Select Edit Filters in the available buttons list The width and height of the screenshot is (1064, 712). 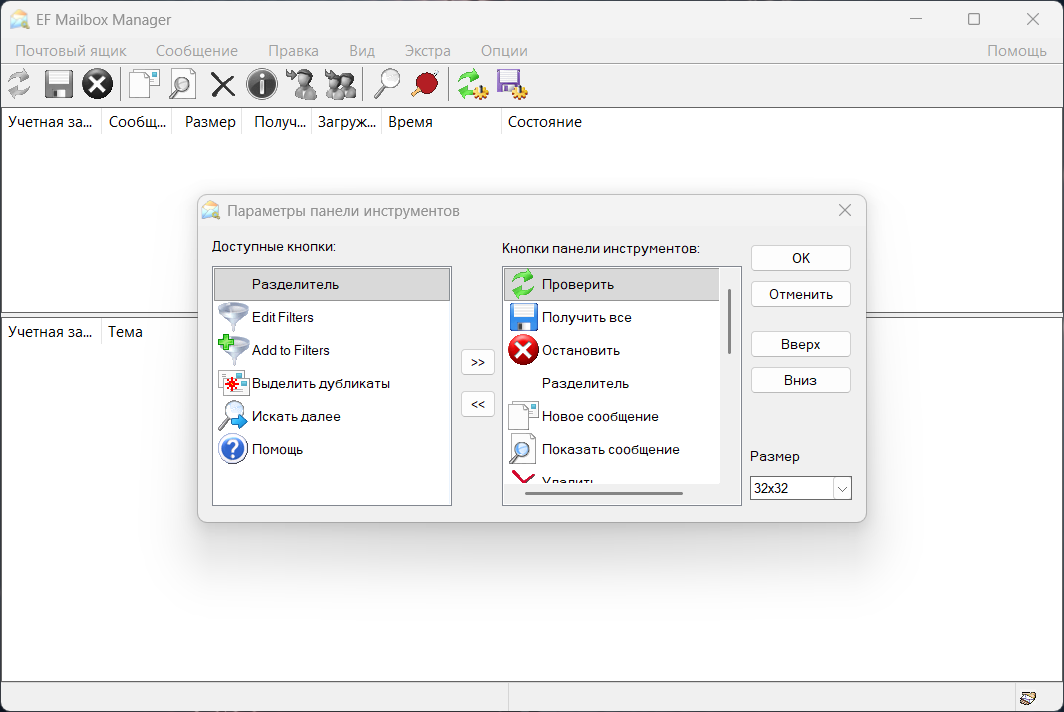click(282, 317)
